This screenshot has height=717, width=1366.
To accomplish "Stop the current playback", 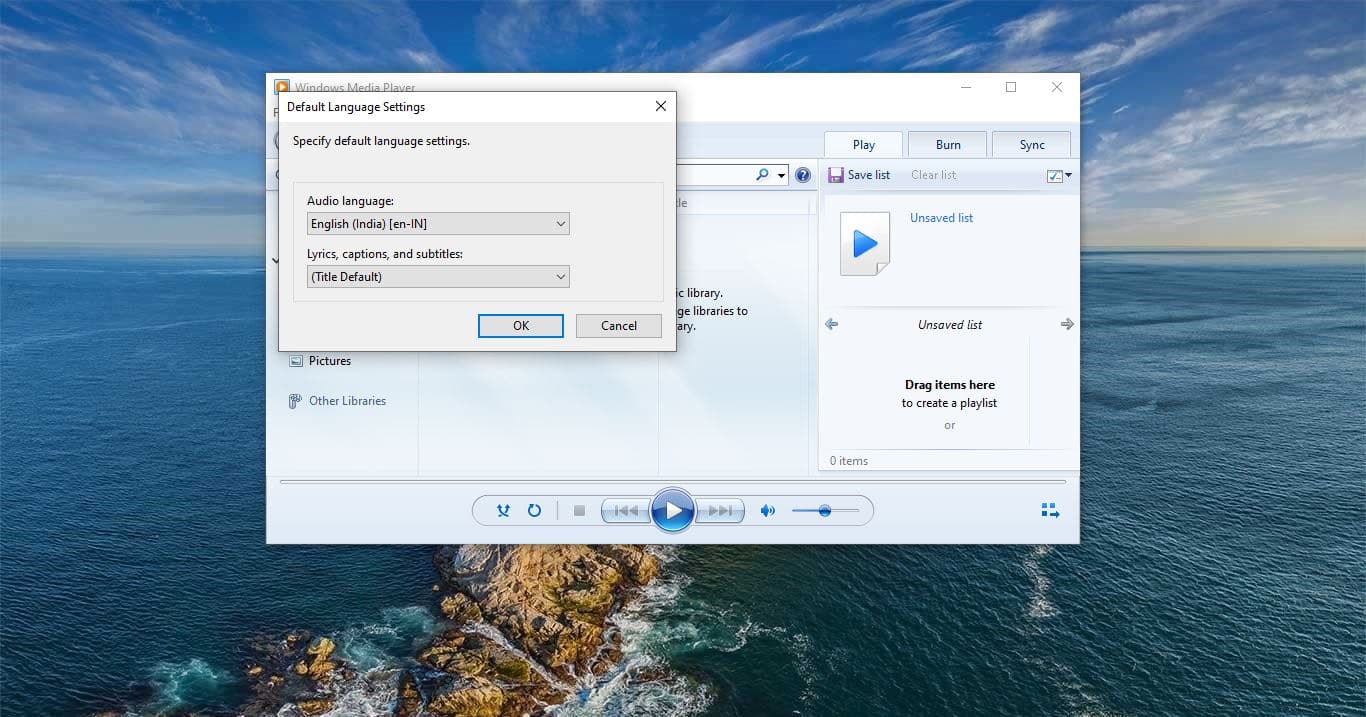I will pos(578,510).
